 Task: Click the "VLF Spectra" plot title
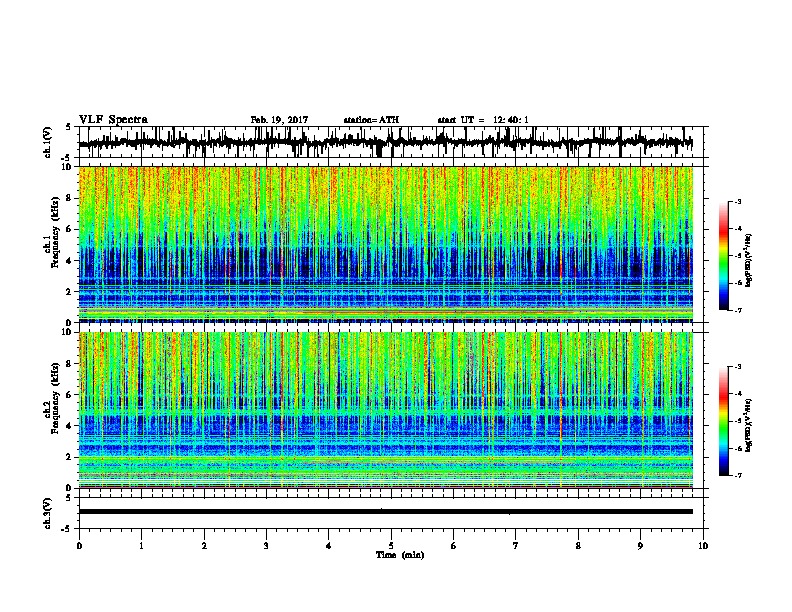coord(113,120)
